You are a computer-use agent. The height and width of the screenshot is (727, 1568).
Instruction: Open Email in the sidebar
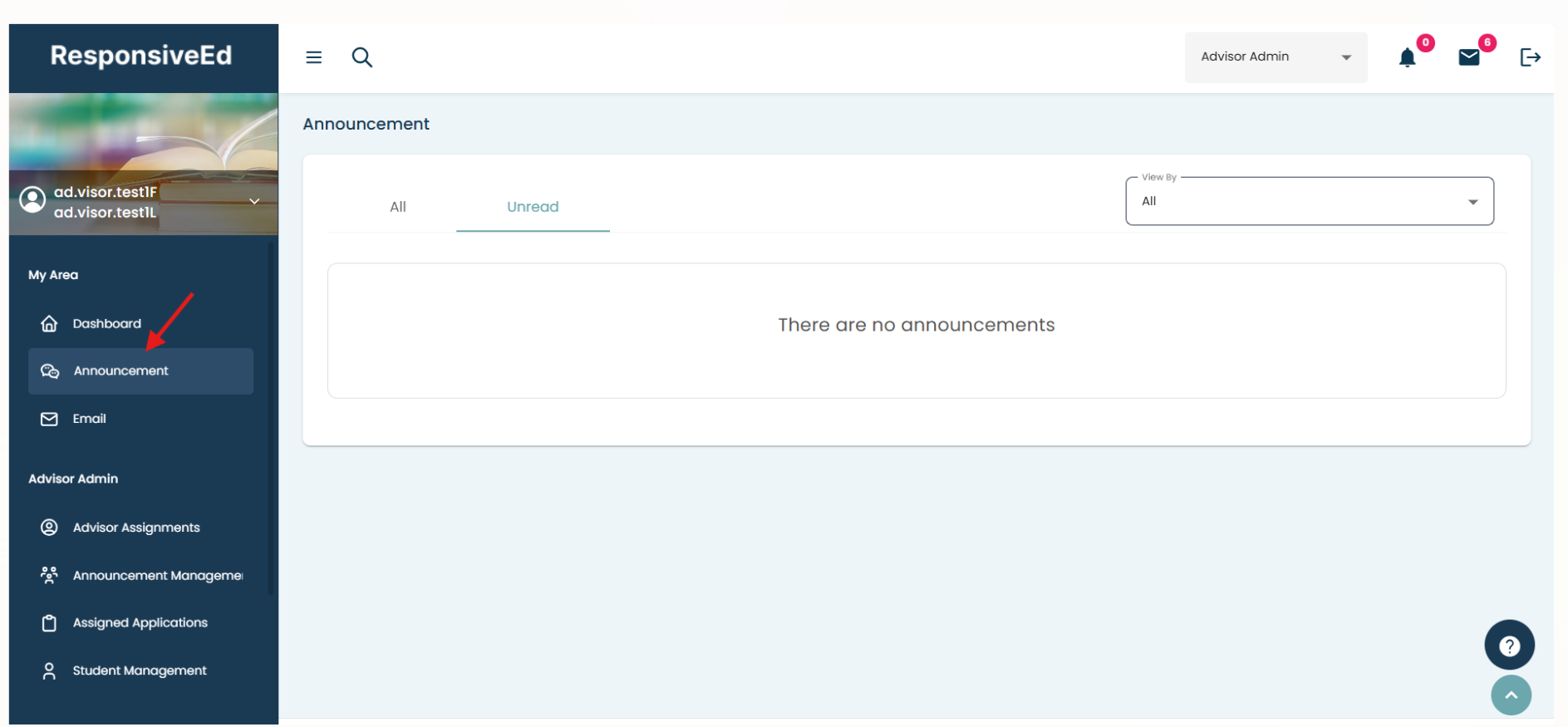(89, 419)
